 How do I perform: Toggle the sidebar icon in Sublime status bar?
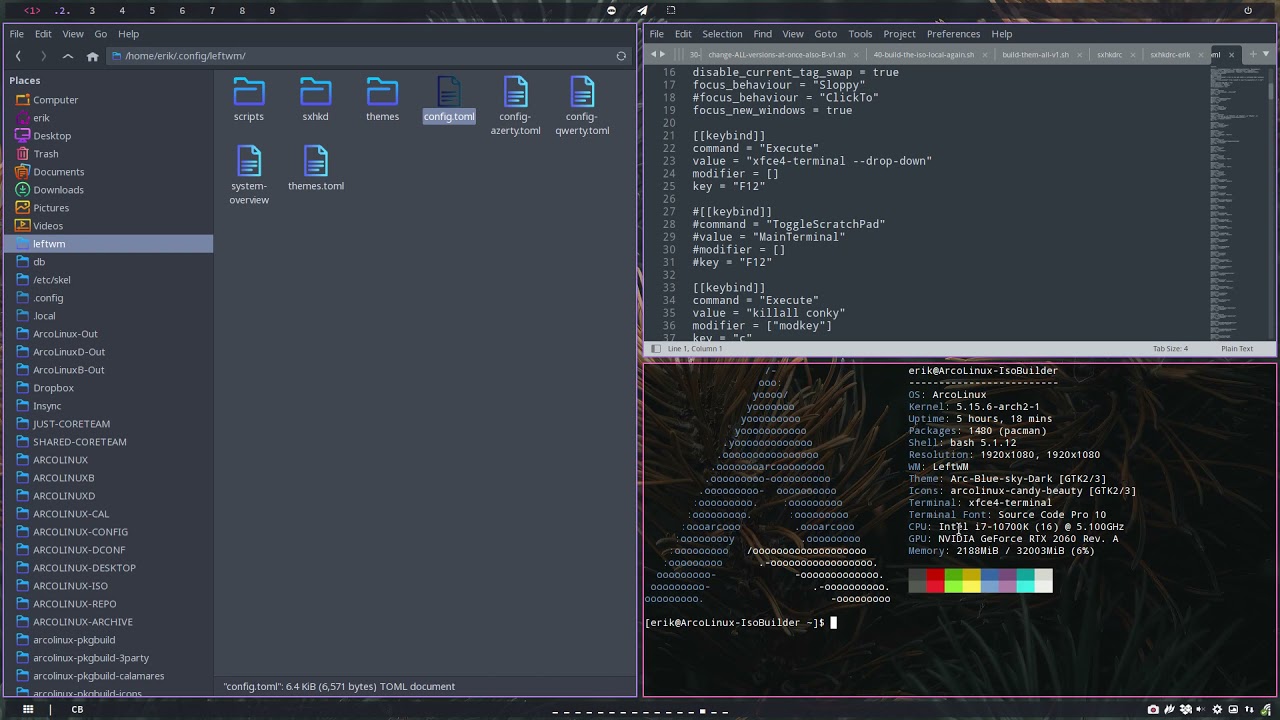pos(655,348)
